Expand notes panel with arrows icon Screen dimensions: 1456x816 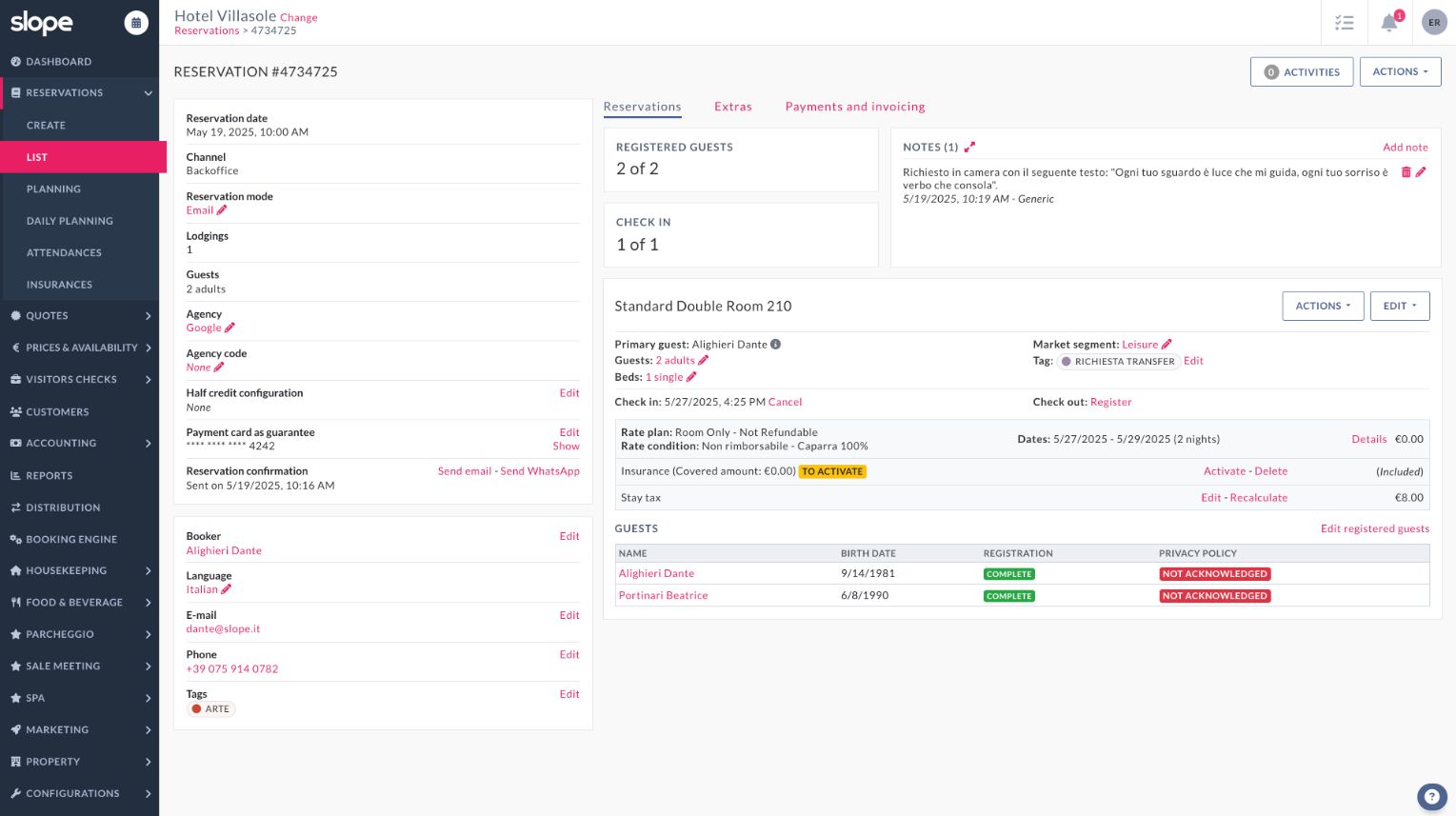tap(969, 148)
